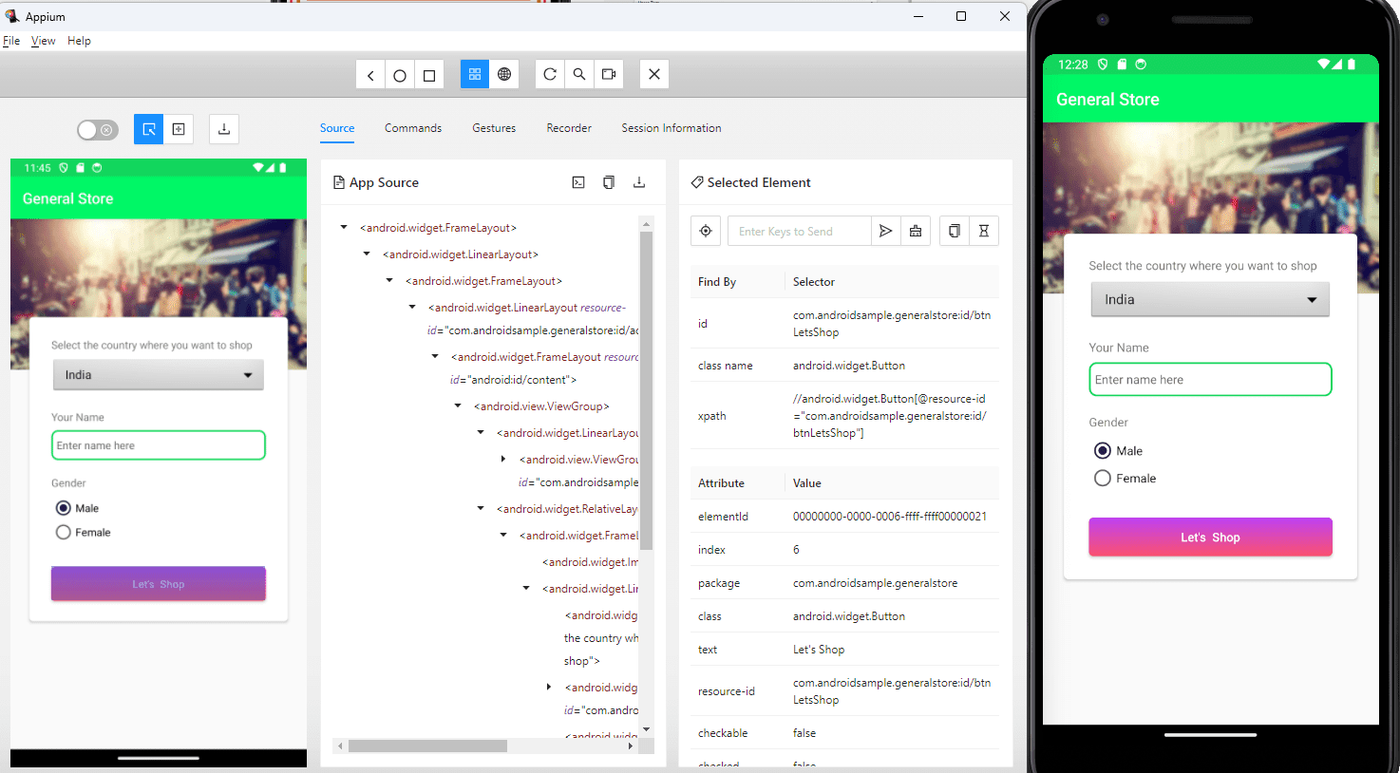Click the App Source horizontal scrollbar
The image size is (1400, 773).
coord(428,746)
